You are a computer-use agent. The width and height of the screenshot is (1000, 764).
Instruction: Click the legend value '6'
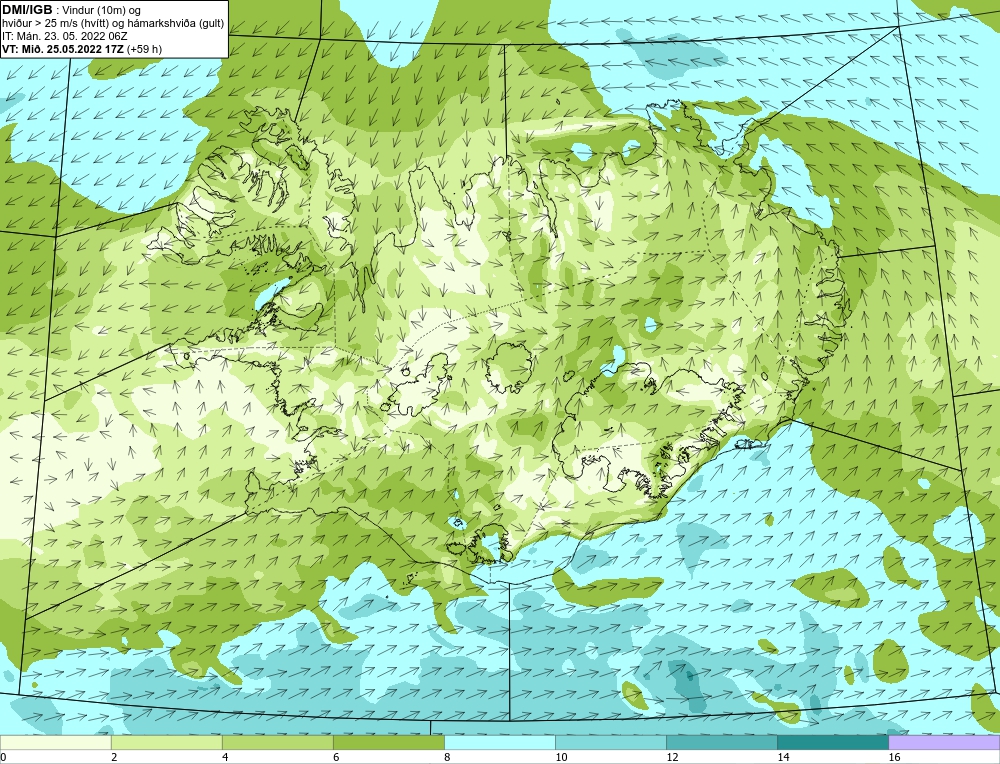click(x=335, y=757)
